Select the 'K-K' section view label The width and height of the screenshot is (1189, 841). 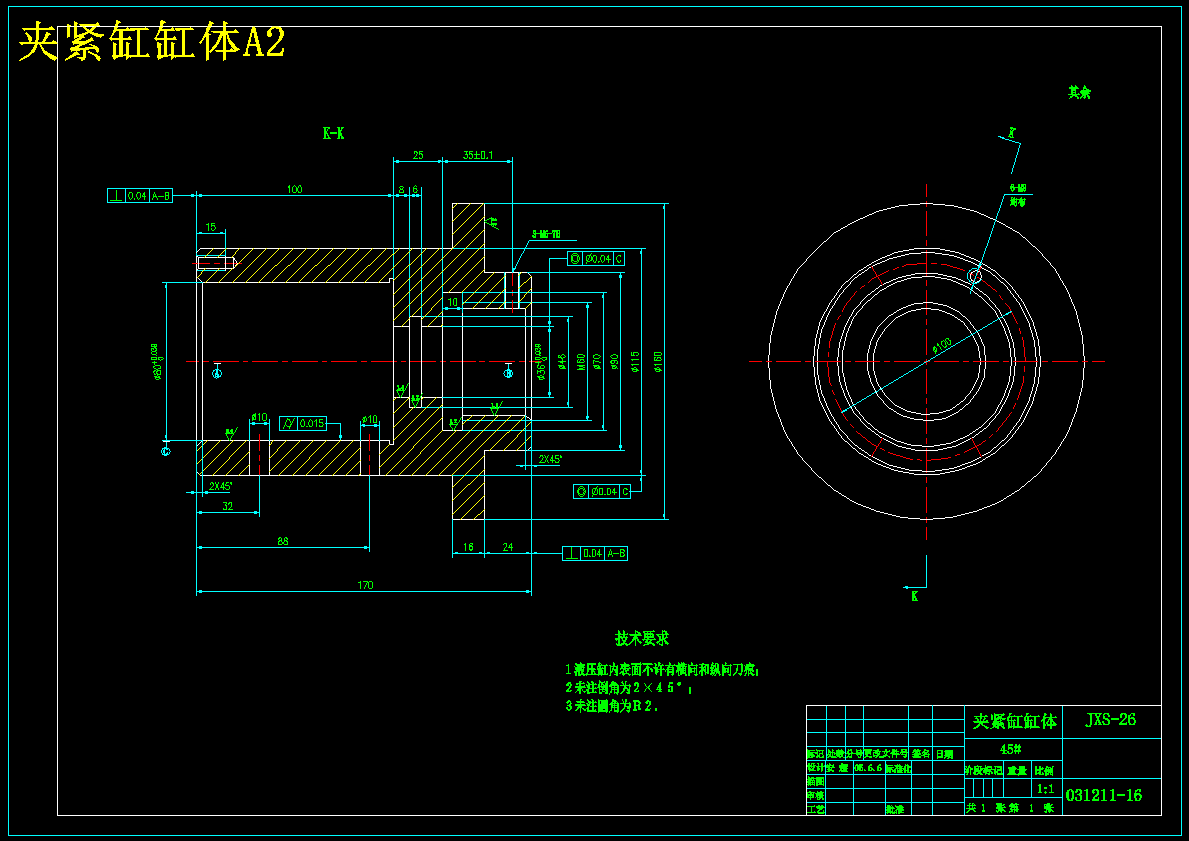click(334, 133)
